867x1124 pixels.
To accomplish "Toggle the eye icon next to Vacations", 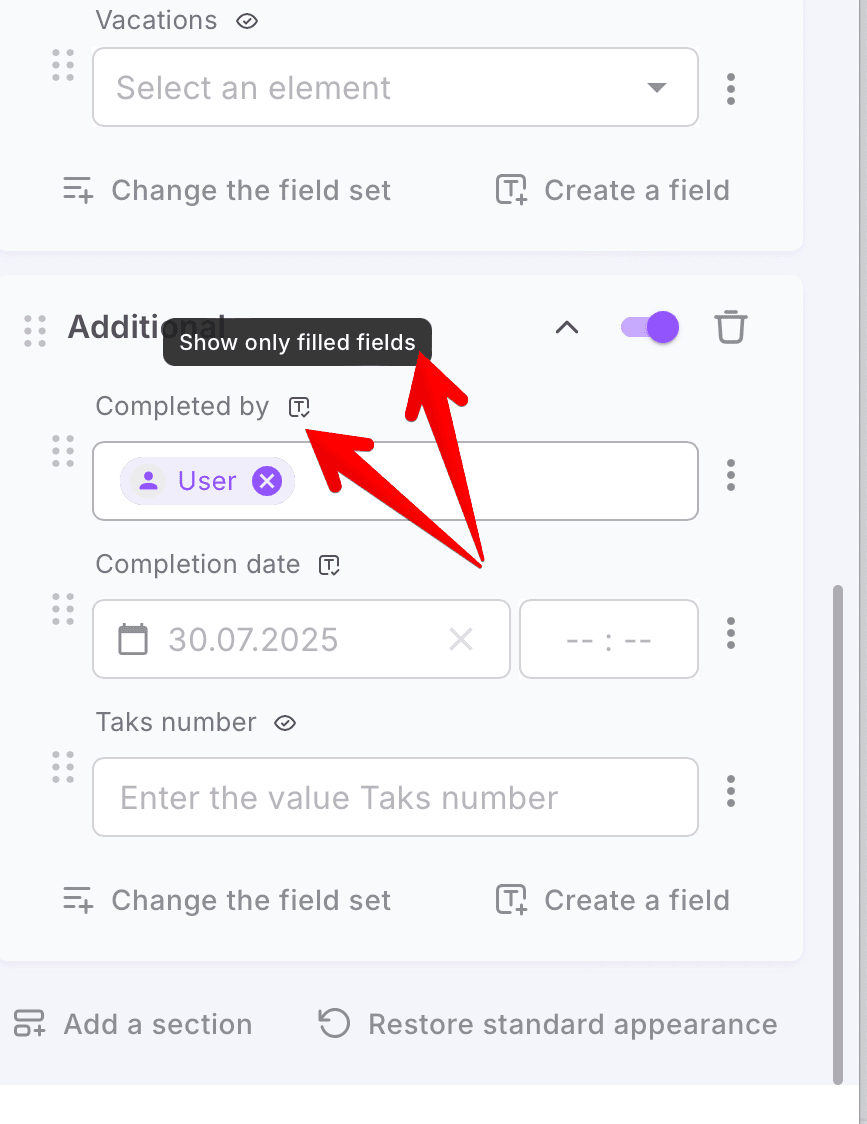I will (246, 21).
